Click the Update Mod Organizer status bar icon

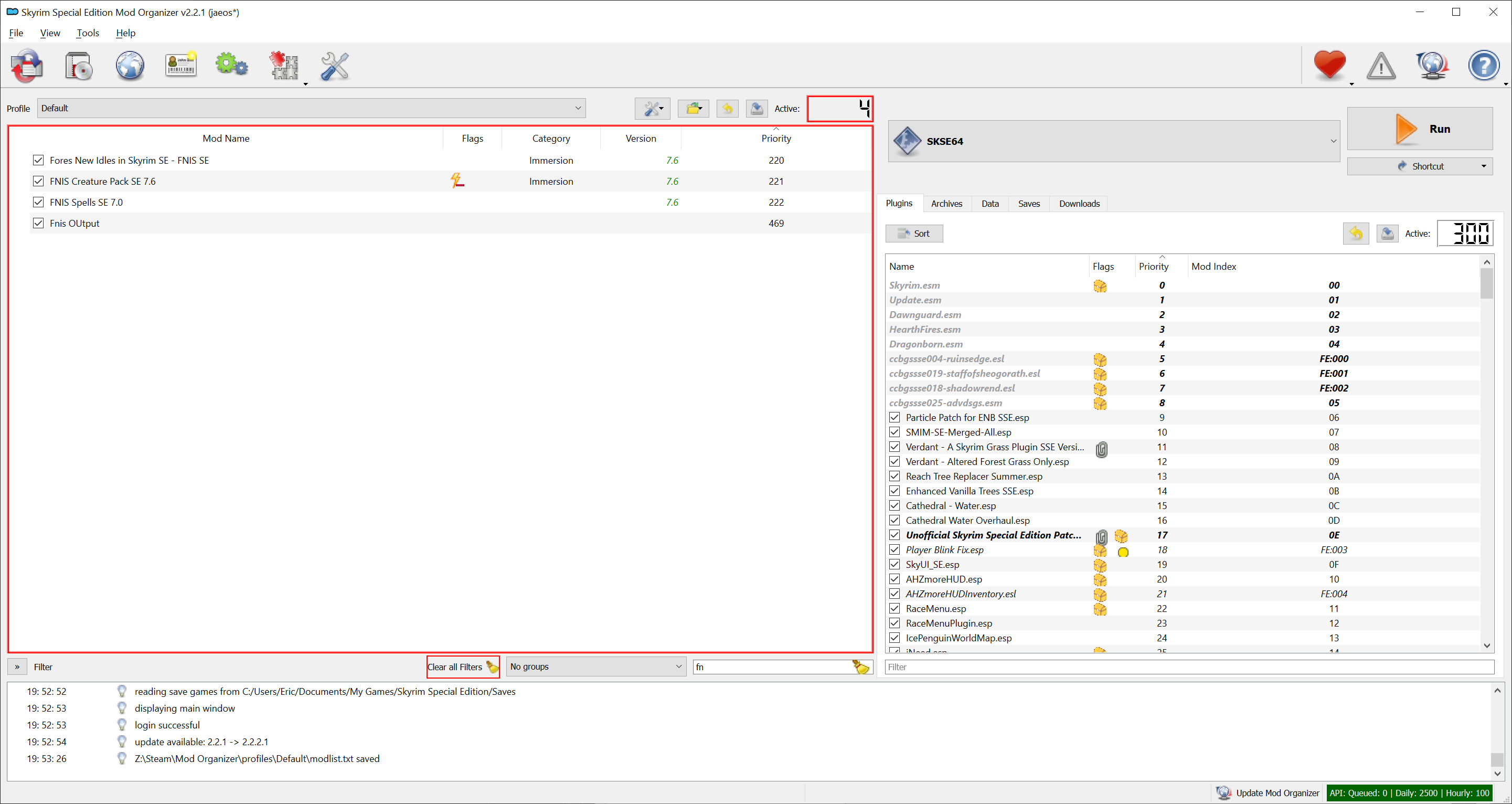(1223, 793)
